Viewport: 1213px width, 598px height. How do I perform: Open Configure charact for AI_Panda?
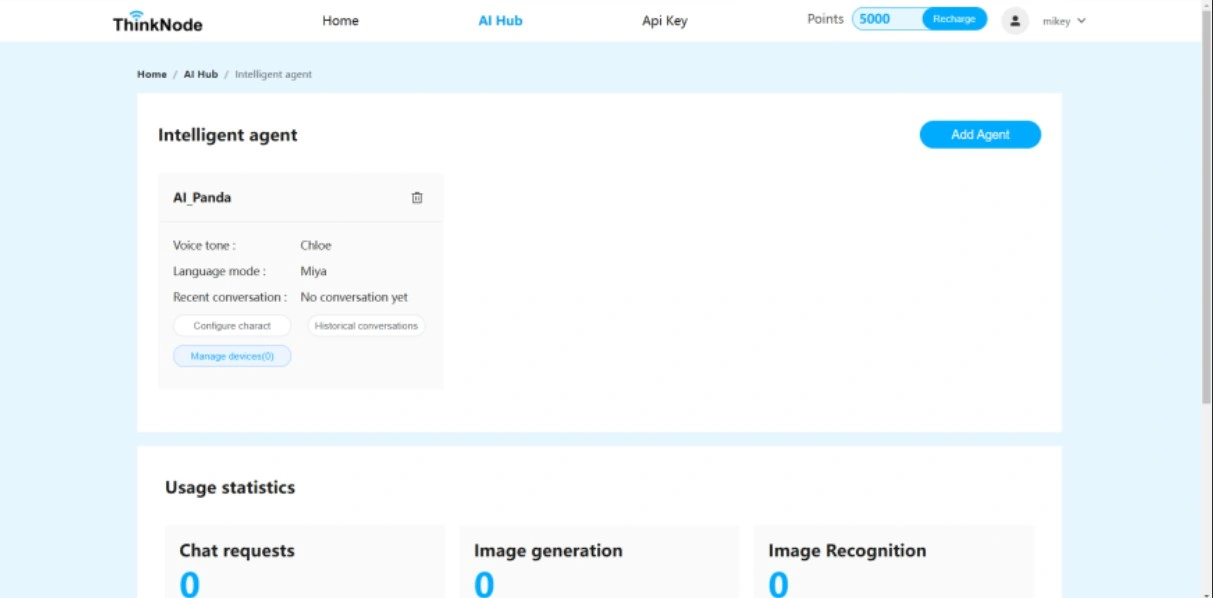point(232,326)
